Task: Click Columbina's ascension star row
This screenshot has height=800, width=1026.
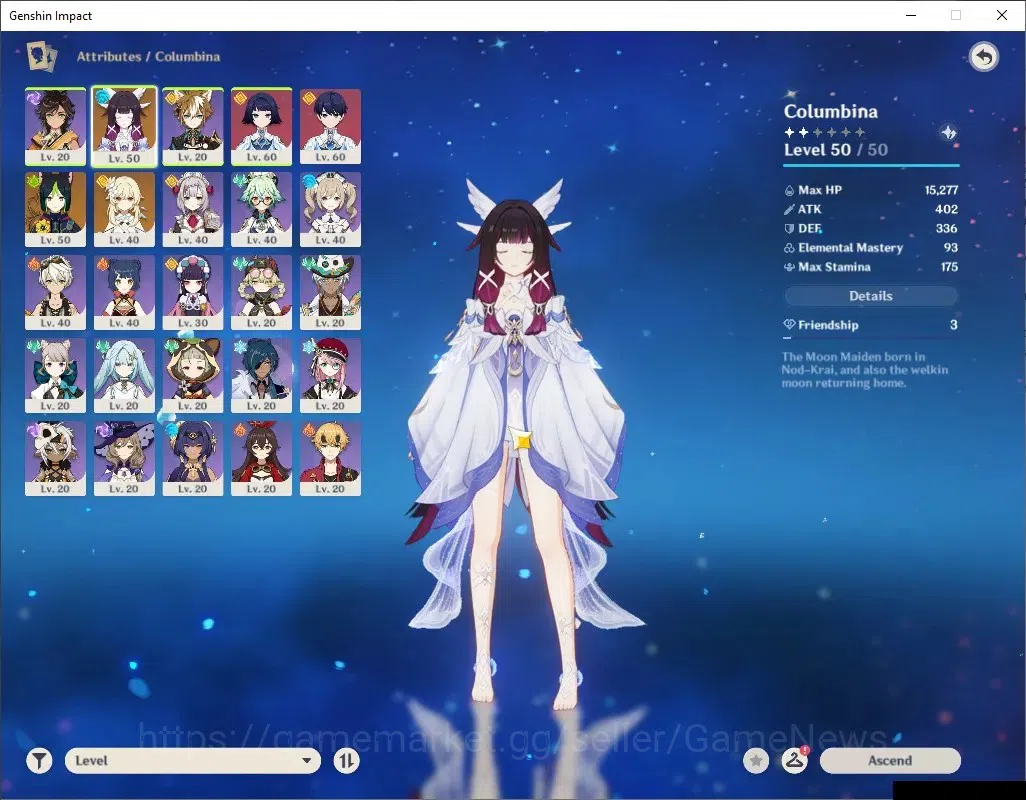Action: point(824,132)
